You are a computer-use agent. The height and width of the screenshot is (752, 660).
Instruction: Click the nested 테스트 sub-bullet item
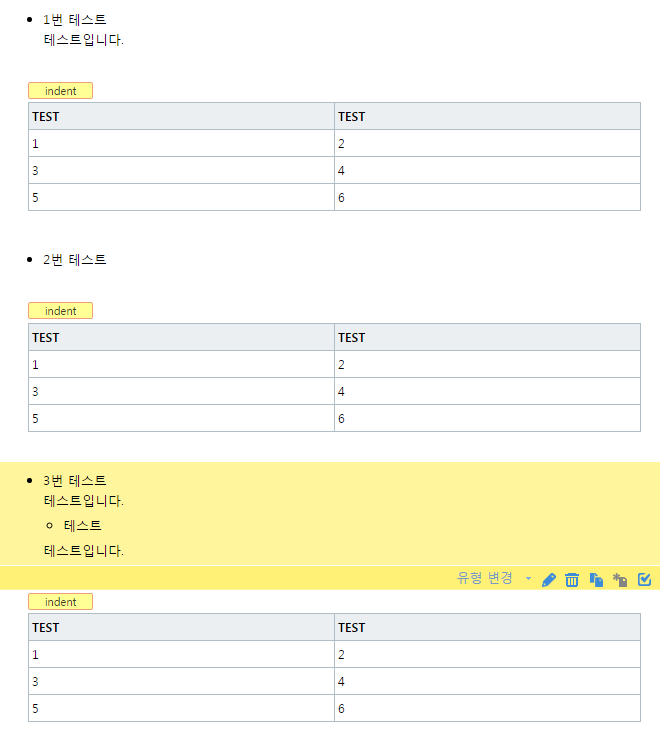pyautogui.click(x=82, y=526)
